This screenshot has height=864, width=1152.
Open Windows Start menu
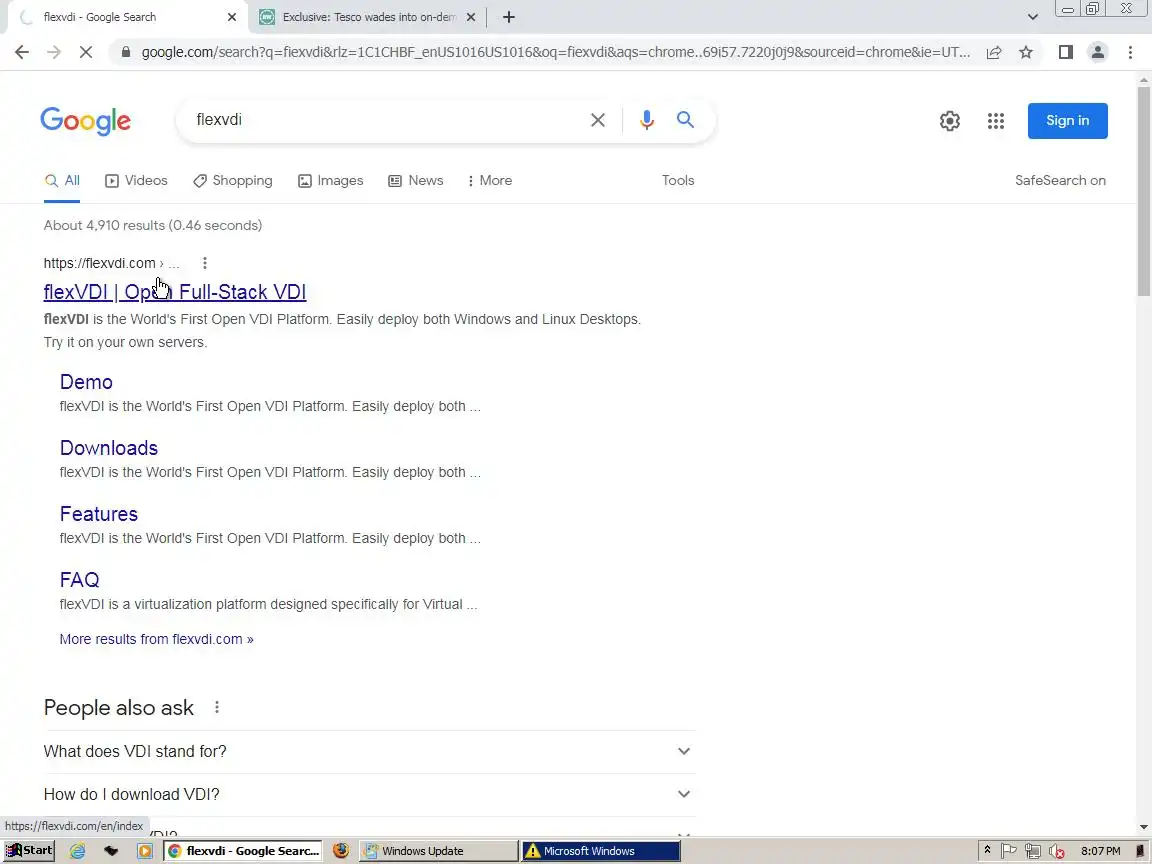click(29, 851)
